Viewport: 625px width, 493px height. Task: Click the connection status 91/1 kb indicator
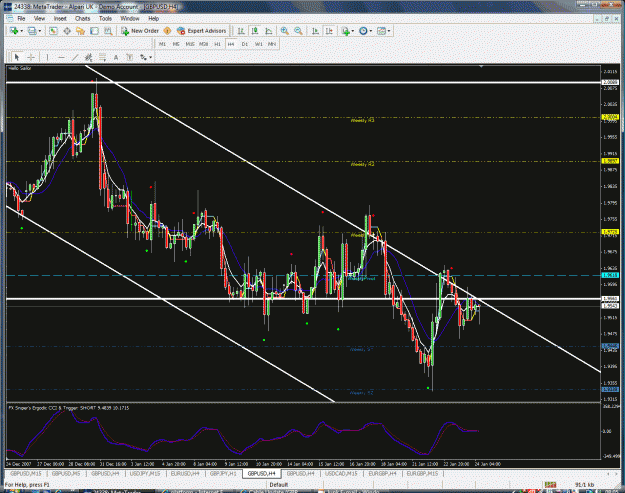584,485
